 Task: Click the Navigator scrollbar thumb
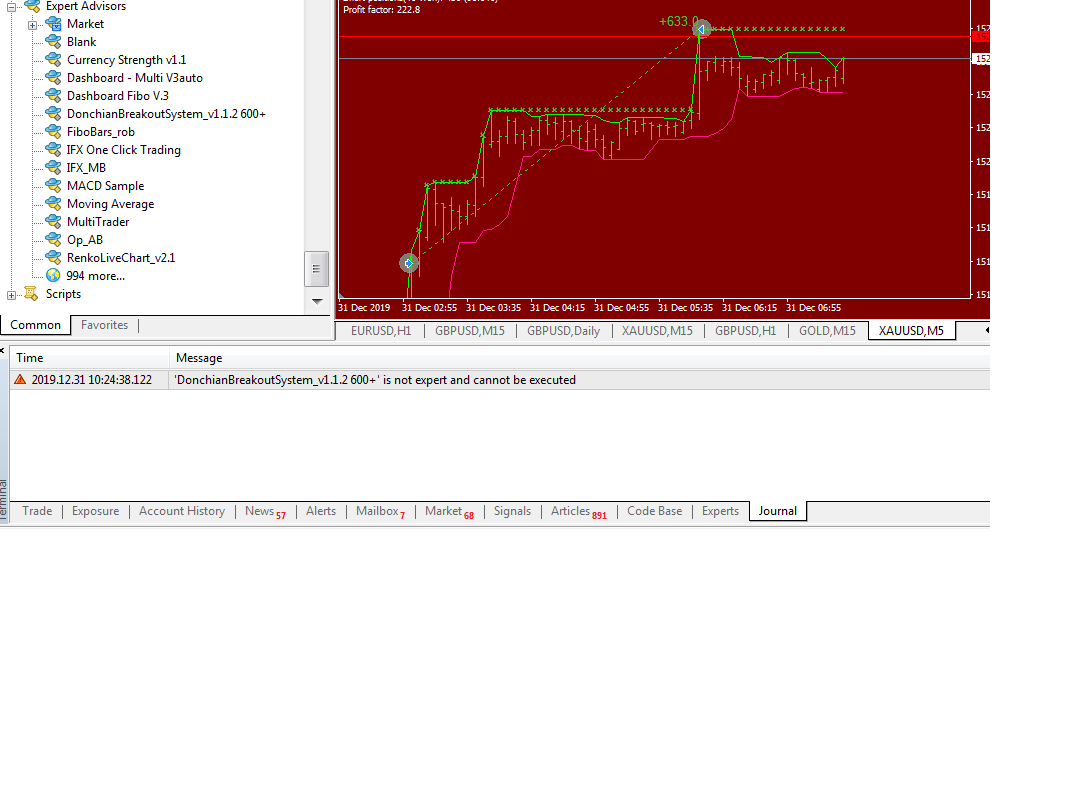317,269
